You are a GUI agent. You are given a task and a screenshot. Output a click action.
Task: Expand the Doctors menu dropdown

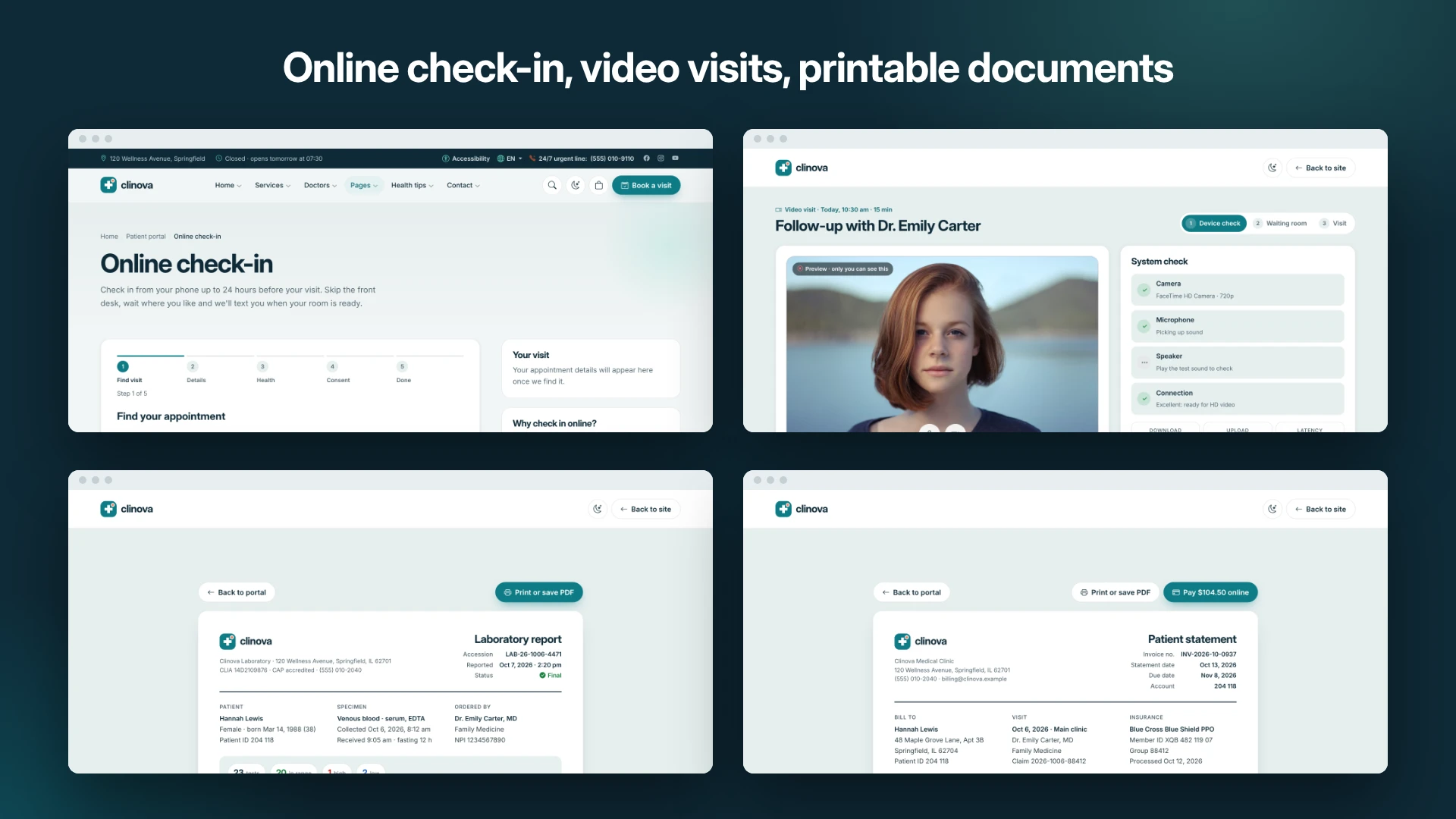320,185
